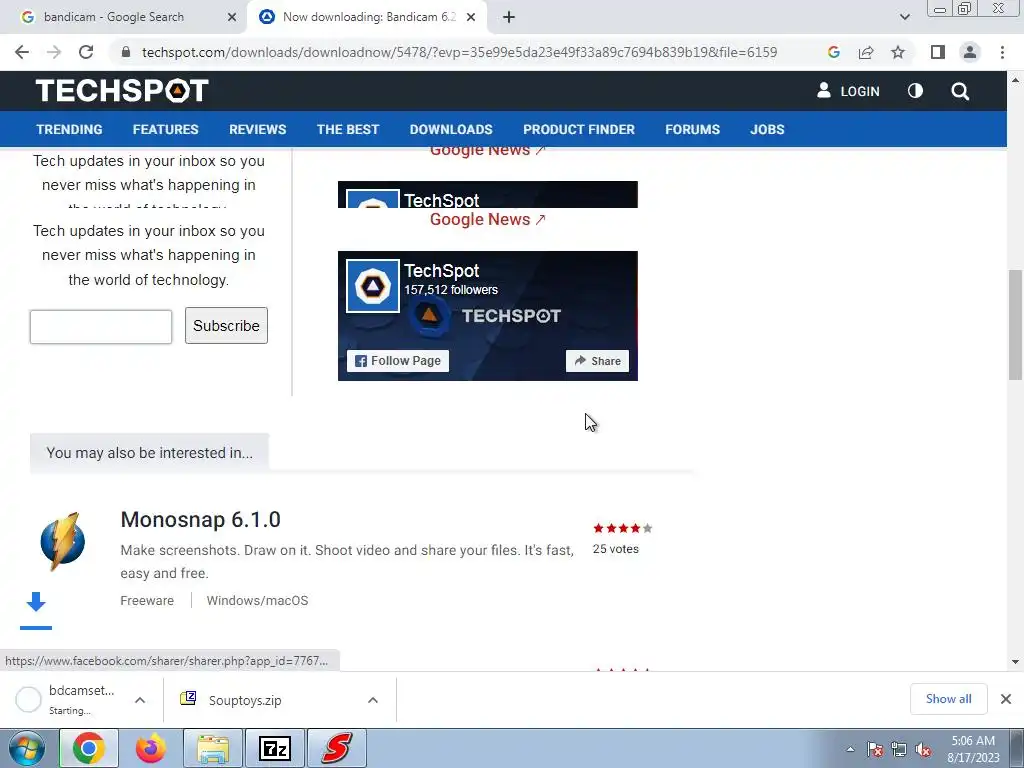The height and width of the screenshot is (768, 1024).
Task: Open the Chrome profile avatar
Action: coord(970,52)
